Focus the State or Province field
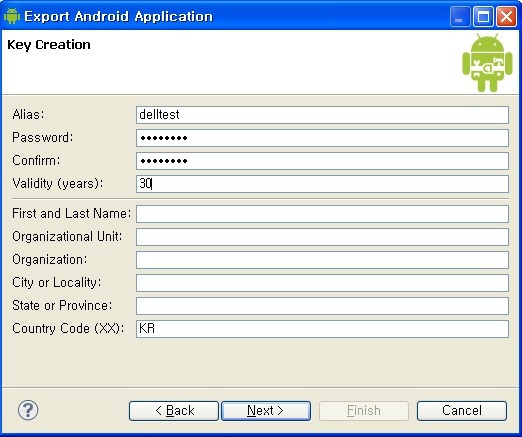The image size is (522, 437). click(x=322, y=306)
